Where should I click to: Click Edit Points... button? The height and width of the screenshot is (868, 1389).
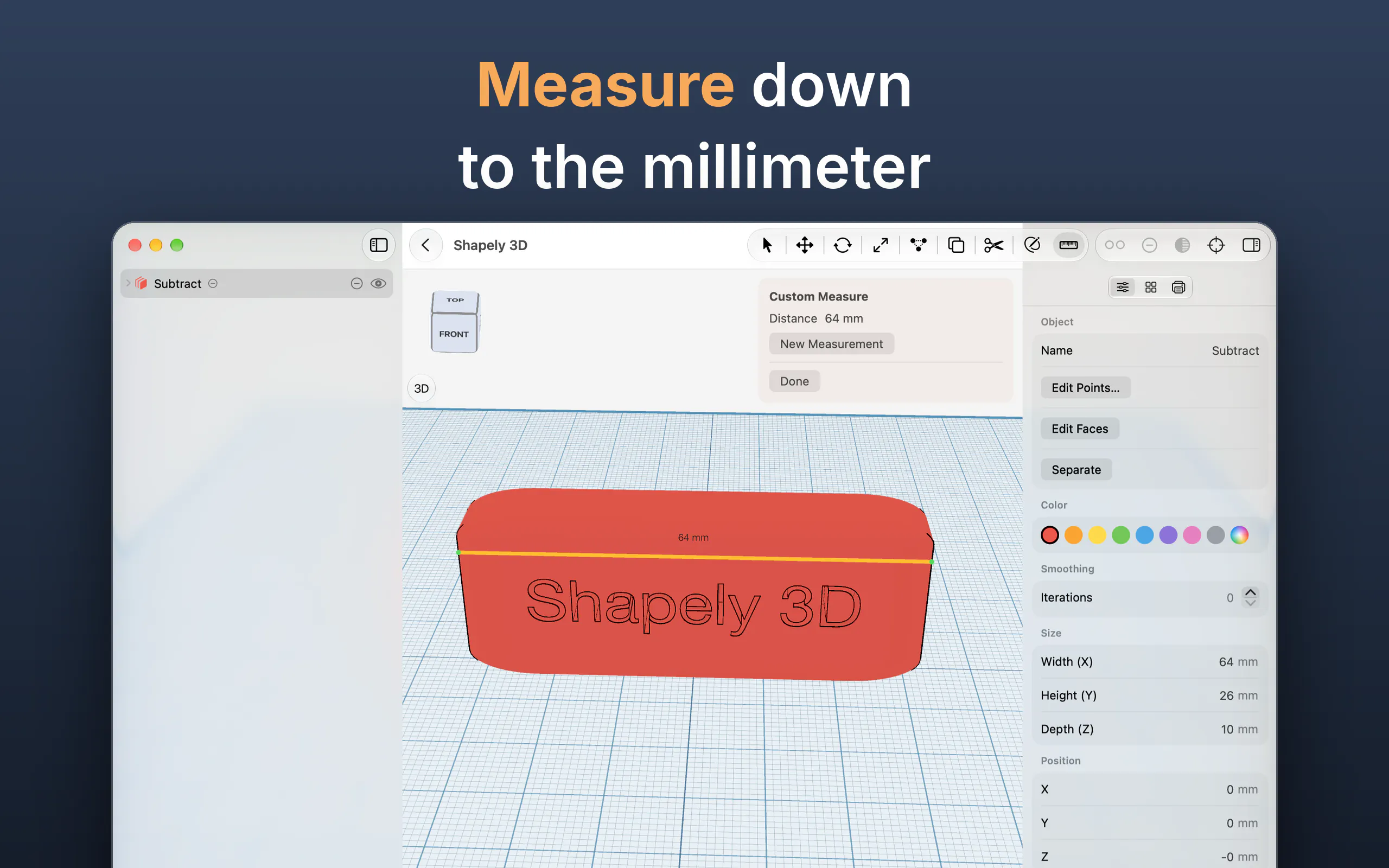pos(1085,387)
